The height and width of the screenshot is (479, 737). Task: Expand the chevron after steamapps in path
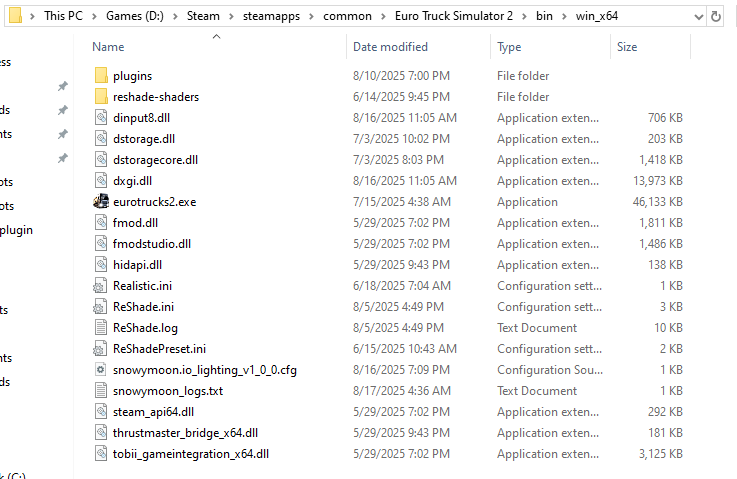click(x=311, y=16)
